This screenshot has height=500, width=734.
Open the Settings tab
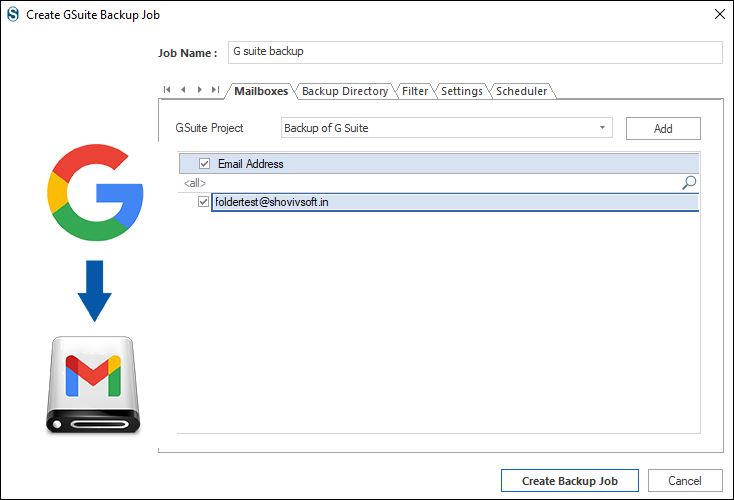[462, 91]
